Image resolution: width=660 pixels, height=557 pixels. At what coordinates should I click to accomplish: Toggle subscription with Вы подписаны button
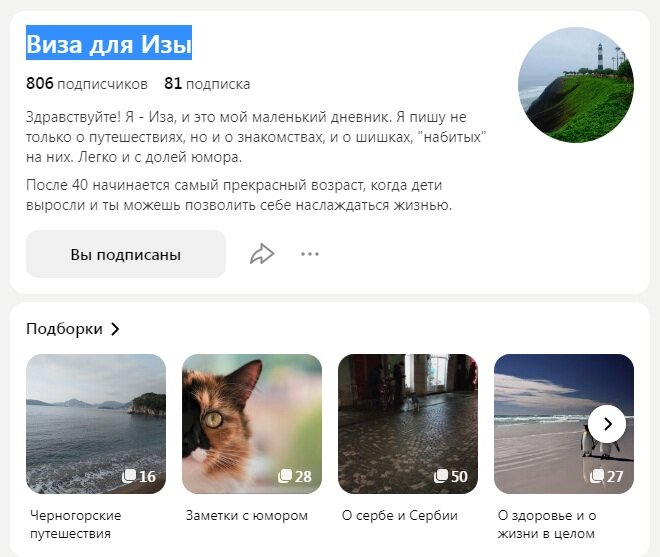click(x=126, y=254)
